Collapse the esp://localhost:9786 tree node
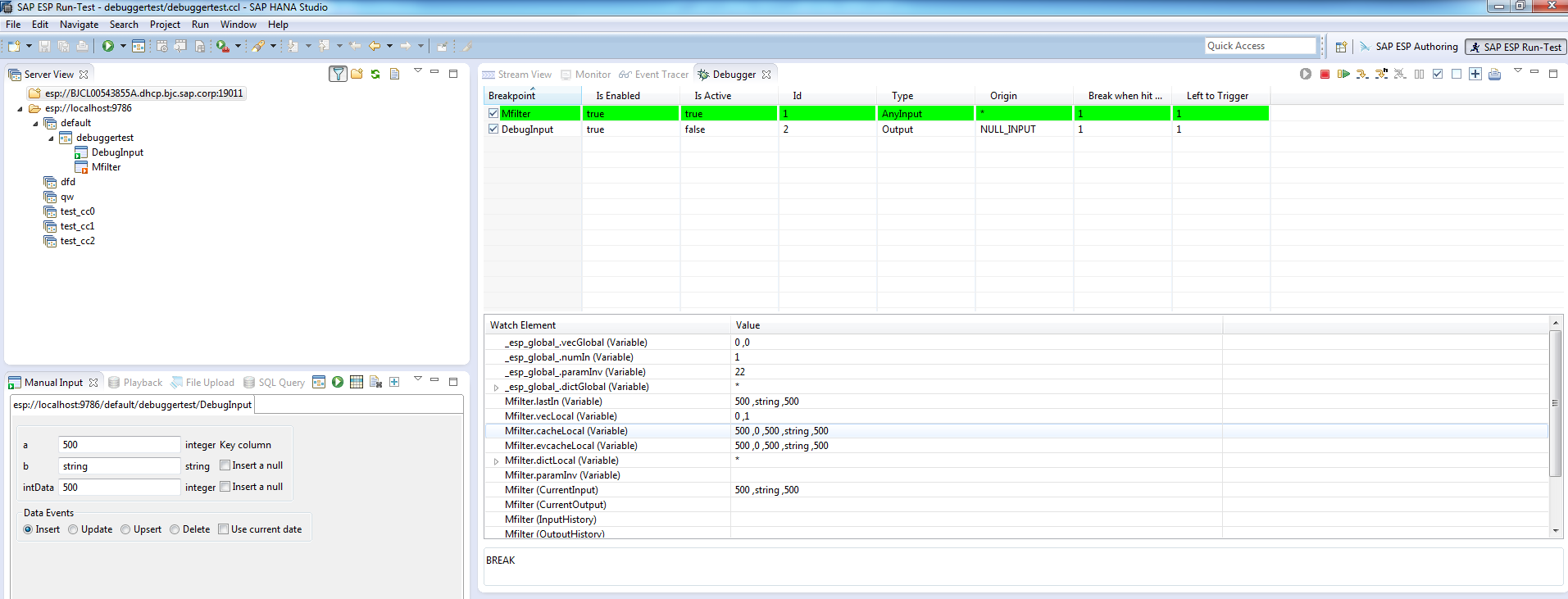This screenshot has height=599, width=1568. [20, 108]
